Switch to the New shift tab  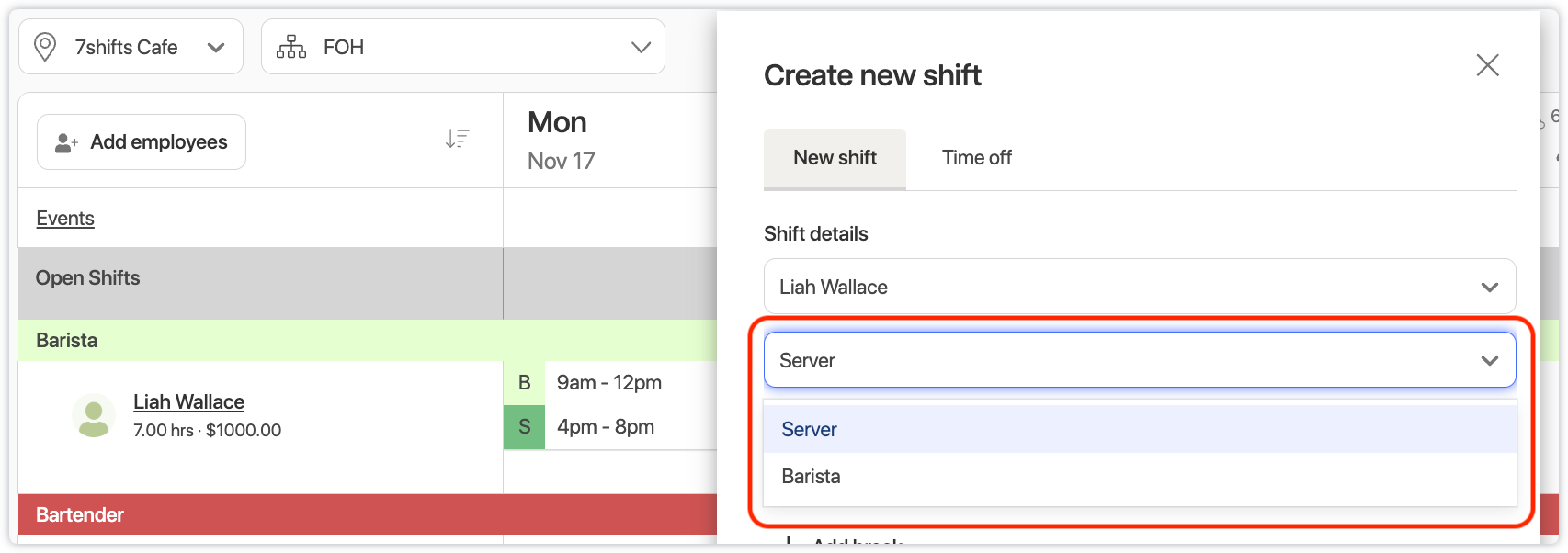835,158
